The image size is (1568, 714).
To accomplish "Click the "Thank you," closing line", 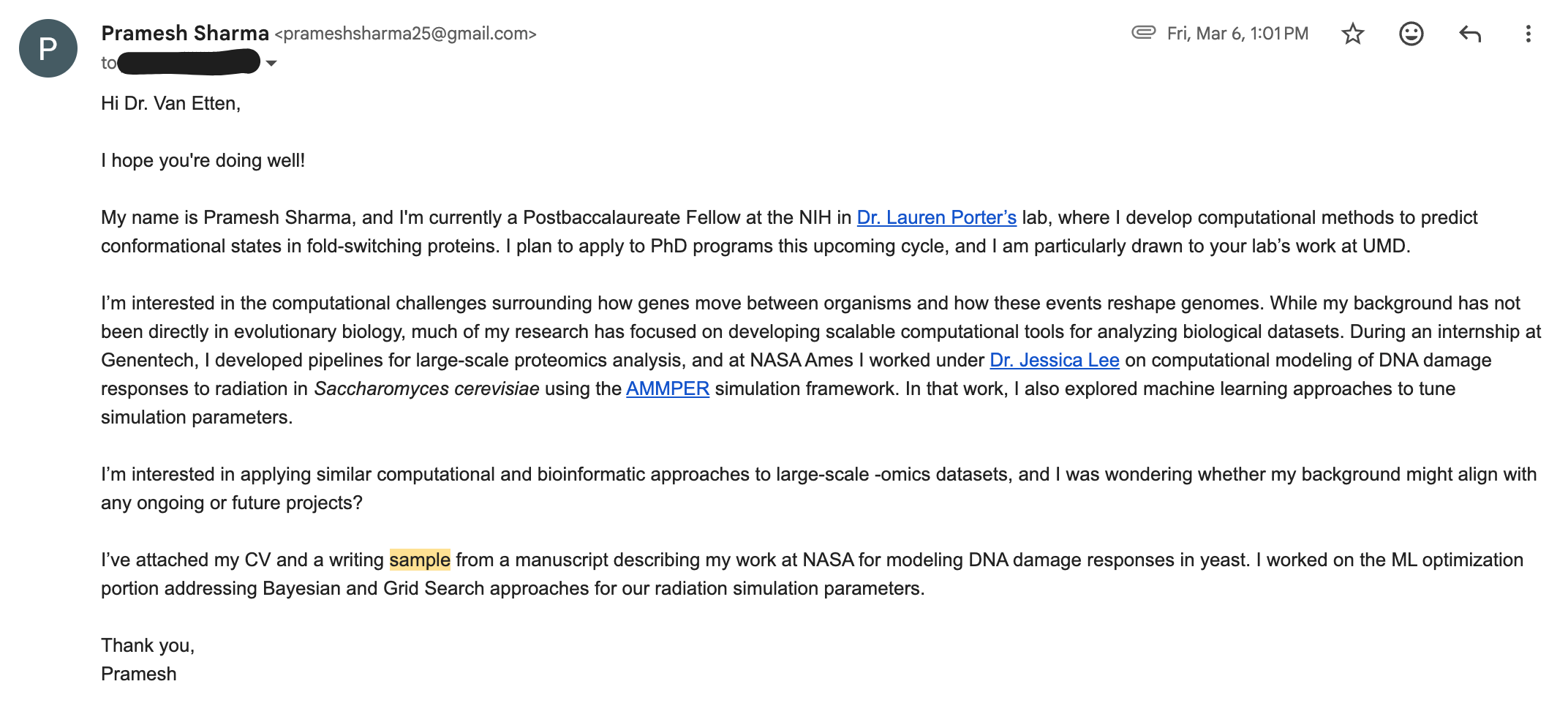I will [x=147, y=645].
